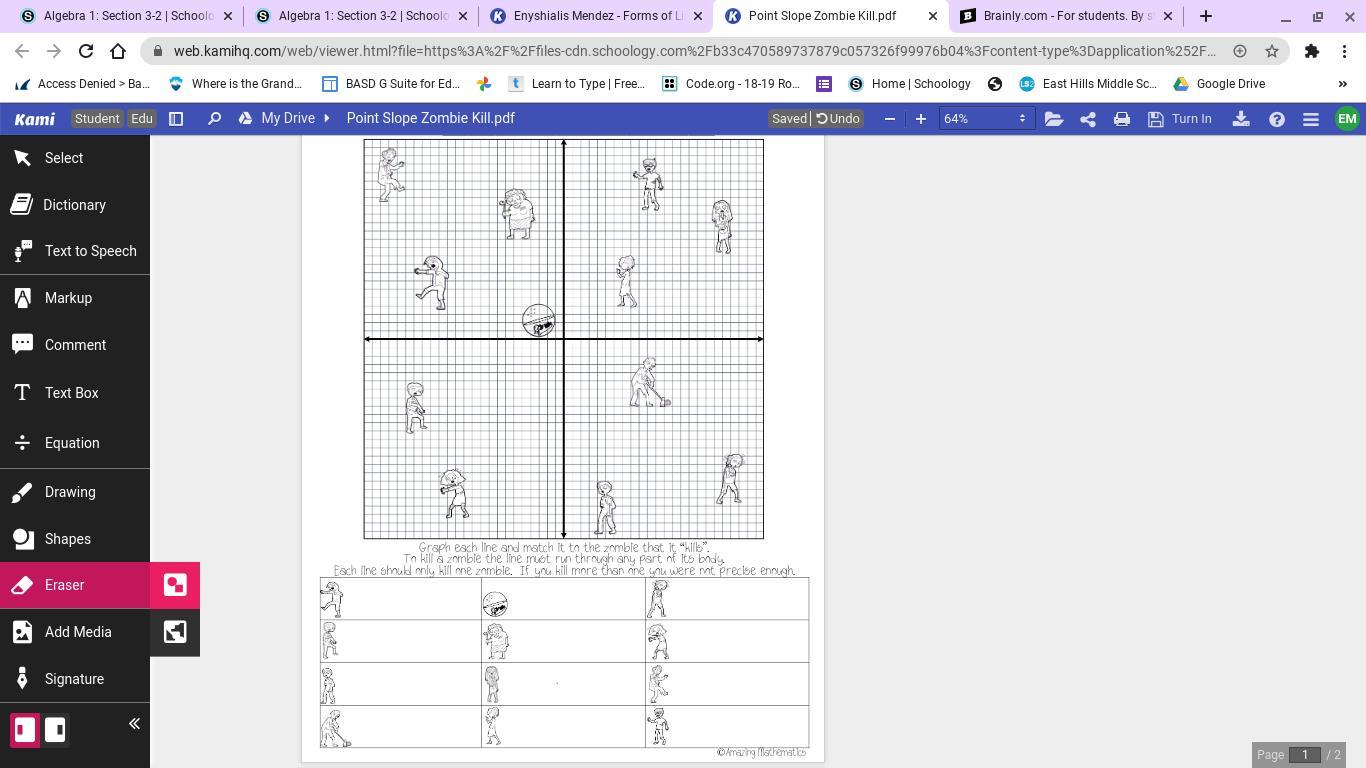Open the 64% zoom dropdown
The height and width of the screenshot is (768, 1366).
(x=985, y=118)
